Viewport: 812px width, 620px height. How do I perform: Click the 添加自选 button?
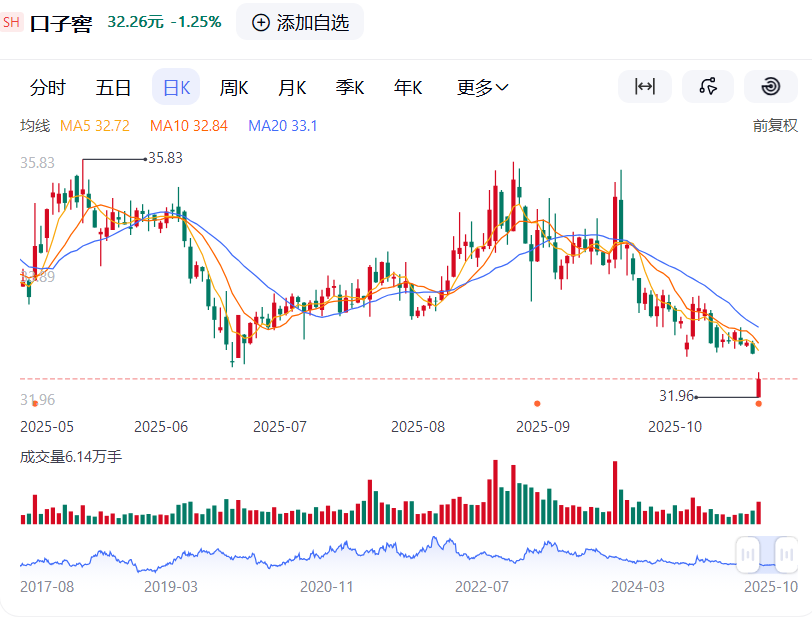[x=300, y=22]
